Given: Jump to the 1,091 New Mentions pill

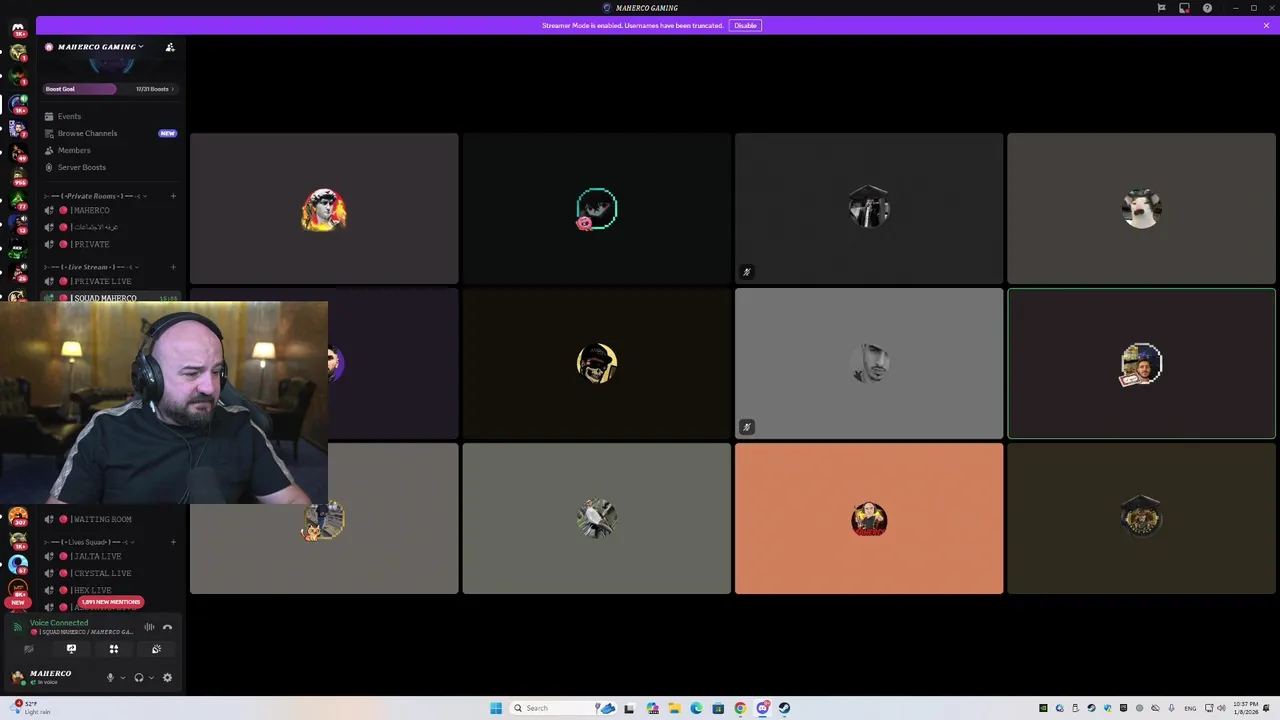Looking at the screenshot, I should point(111,602).
